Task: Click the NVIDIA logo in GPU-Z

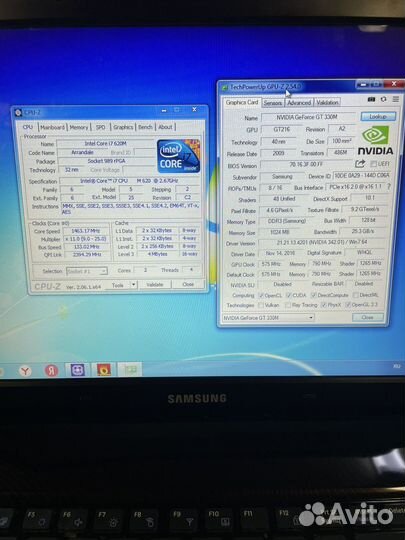Action: (x=375, y=140)
